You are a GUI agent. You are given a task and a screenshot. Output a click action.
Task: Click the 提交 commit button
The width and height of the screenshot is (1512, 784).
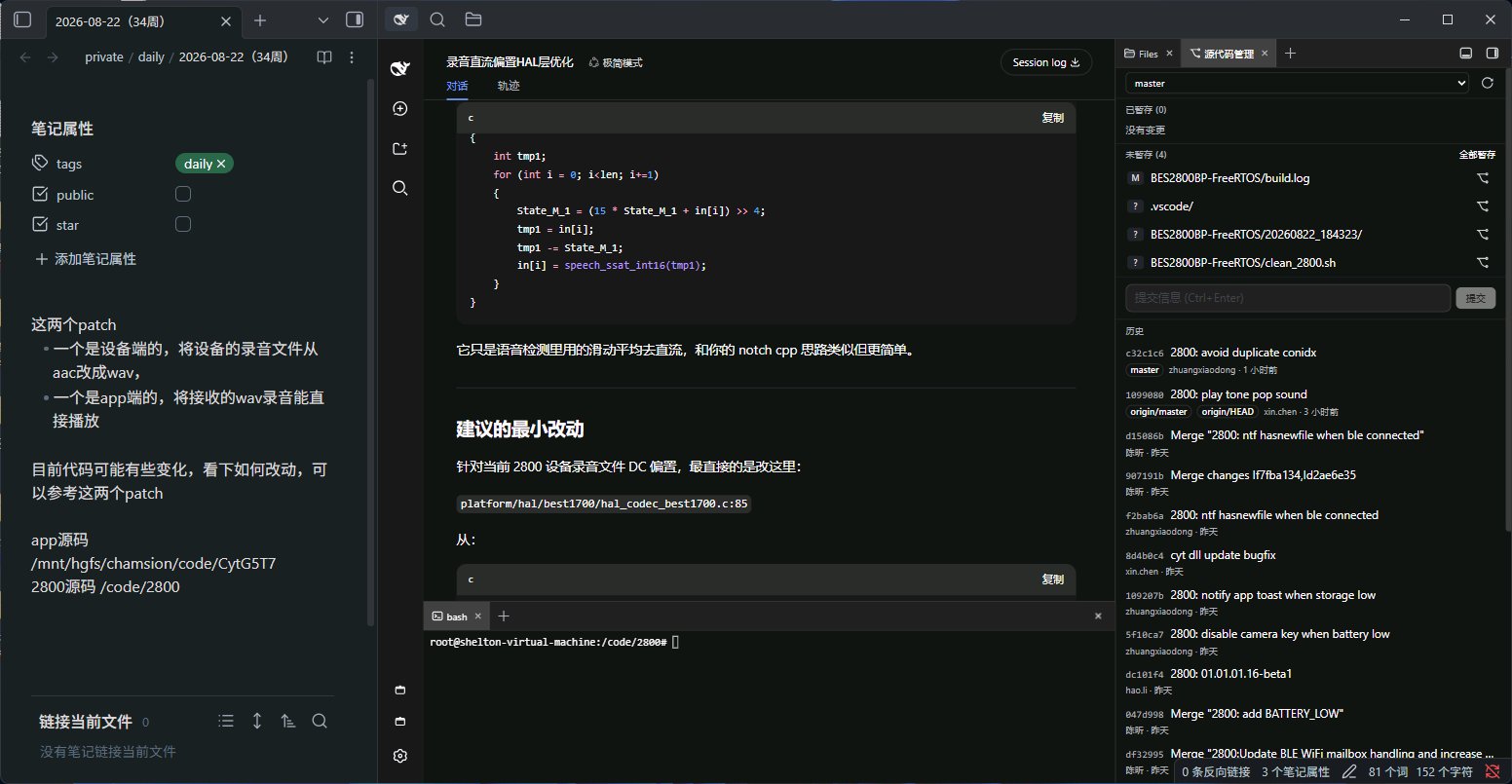pyautogui.click(x=1475, y=298)
